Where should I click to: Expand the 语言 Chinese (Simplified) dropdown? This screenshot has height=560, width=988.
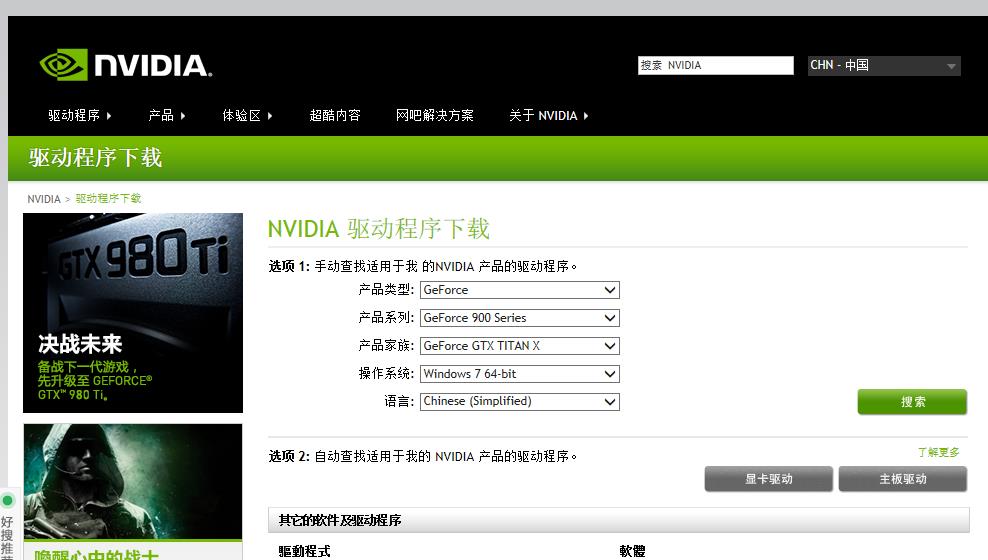[x=520, y=401]
